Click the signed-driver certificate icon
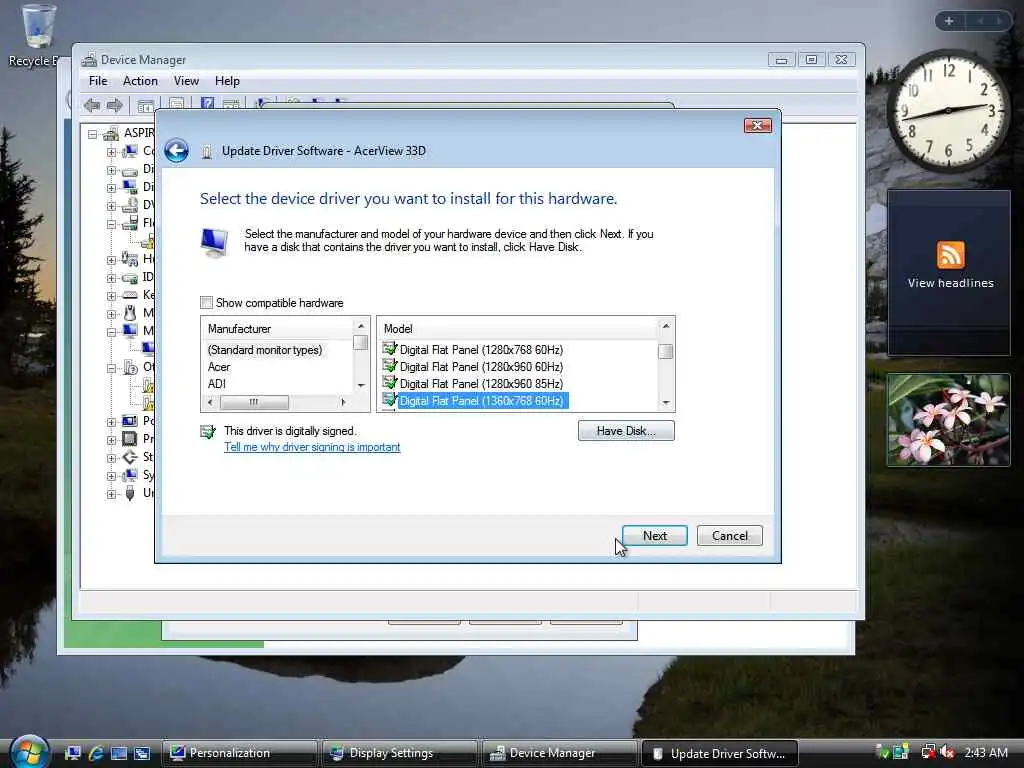Screen dimensions: 1024x768 [208, 432]
